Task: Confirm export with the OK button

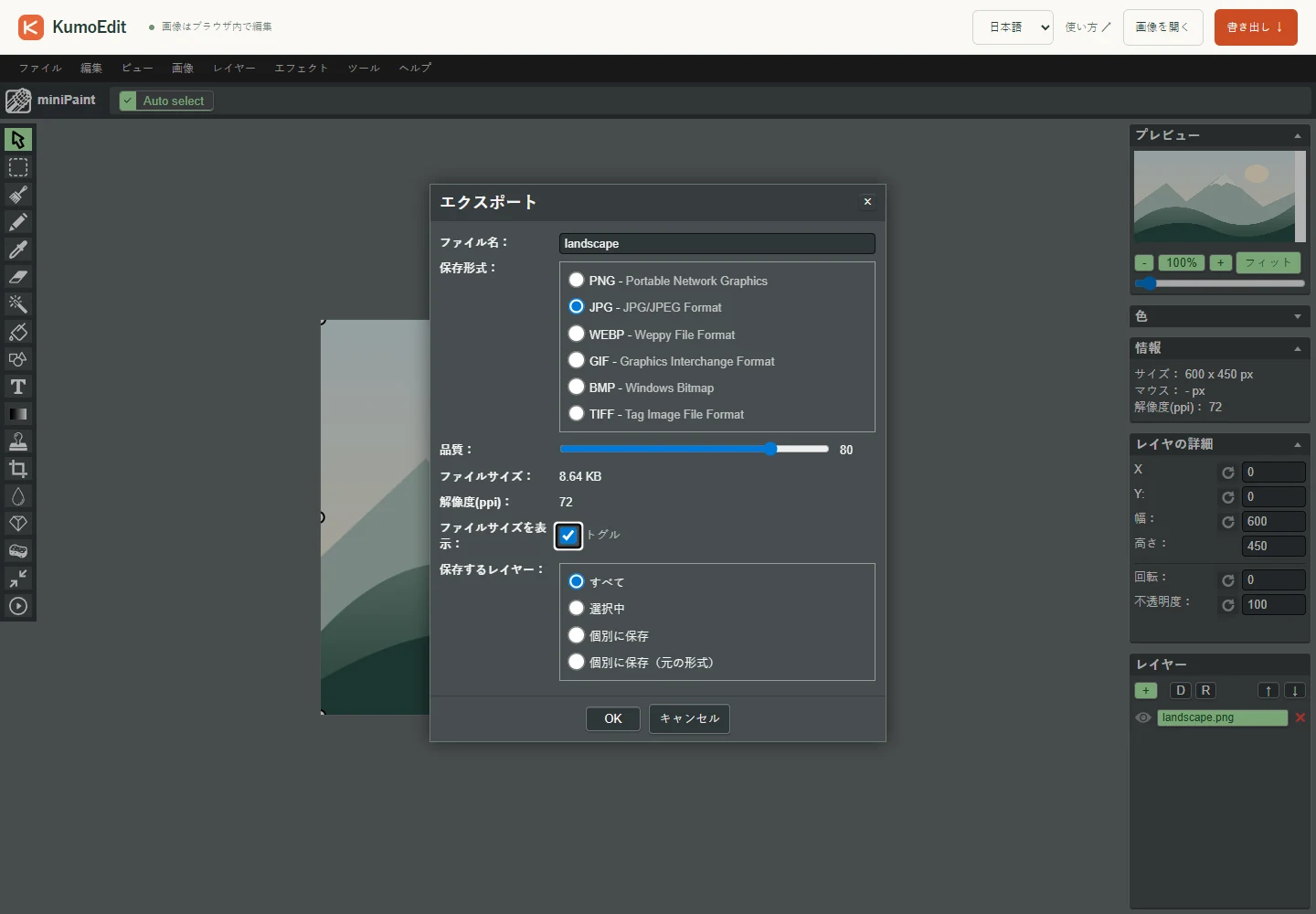Action: point(613,718)
